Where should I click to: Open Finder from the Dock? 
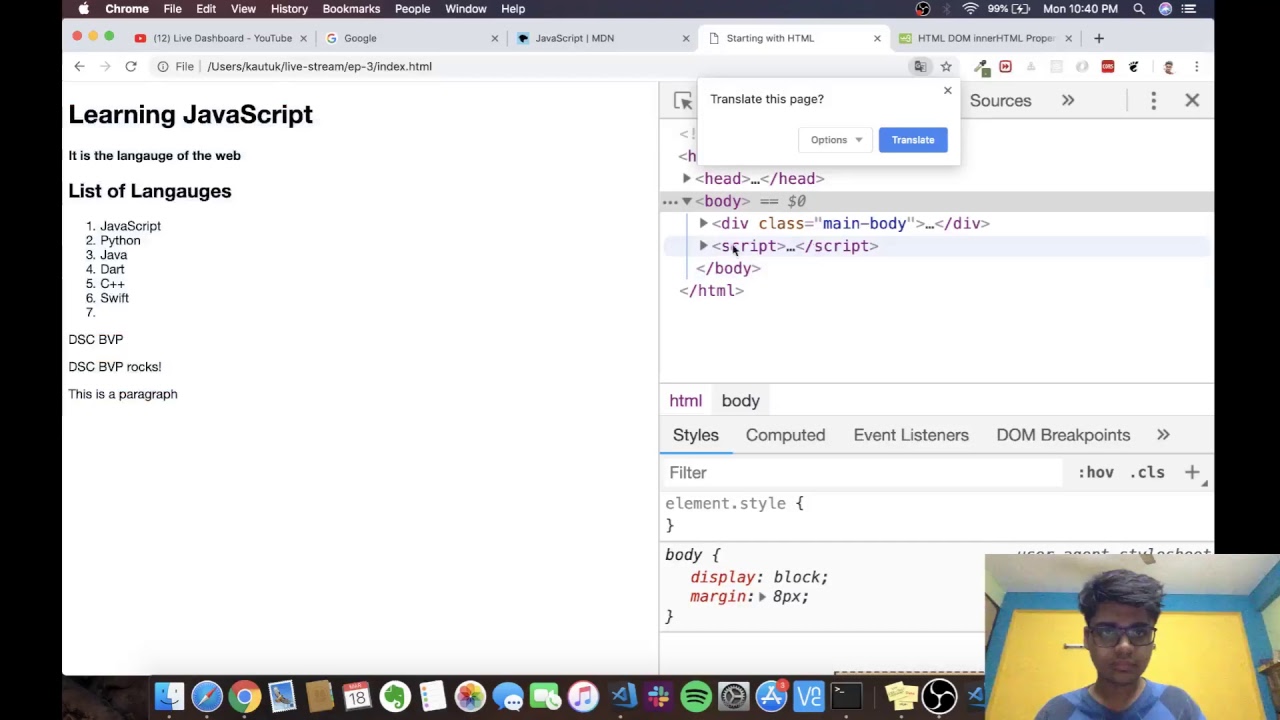[x=170, y=696]
